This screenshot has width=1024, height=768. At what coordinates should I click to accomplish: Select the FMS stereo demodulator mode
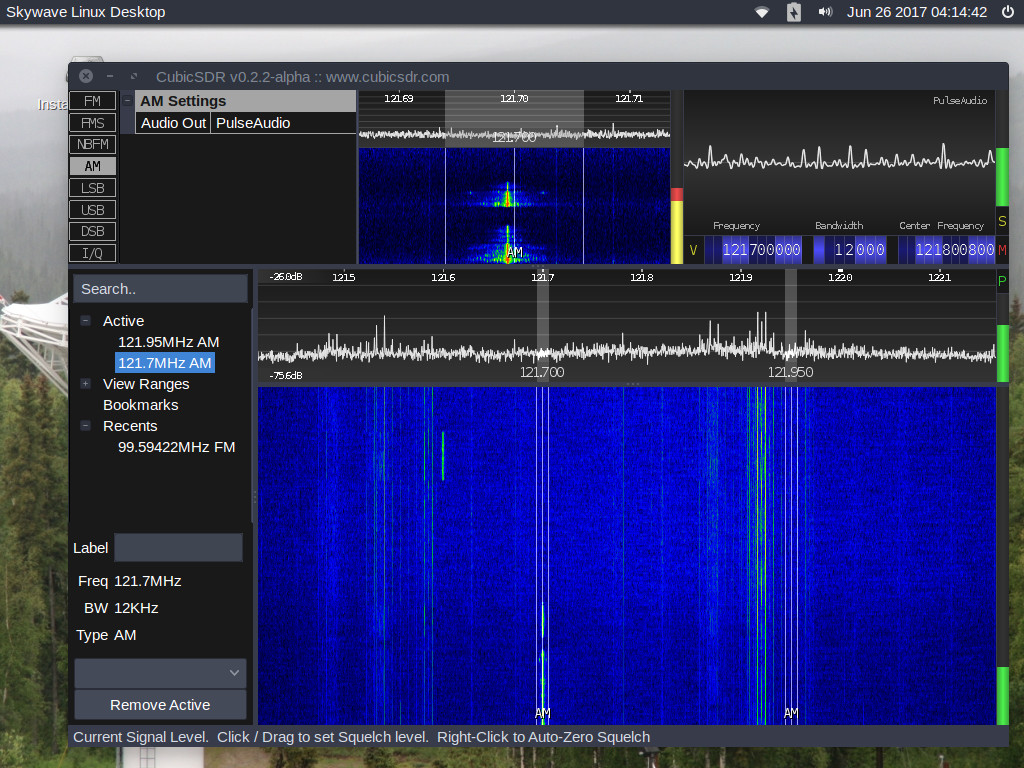[92, 122]
